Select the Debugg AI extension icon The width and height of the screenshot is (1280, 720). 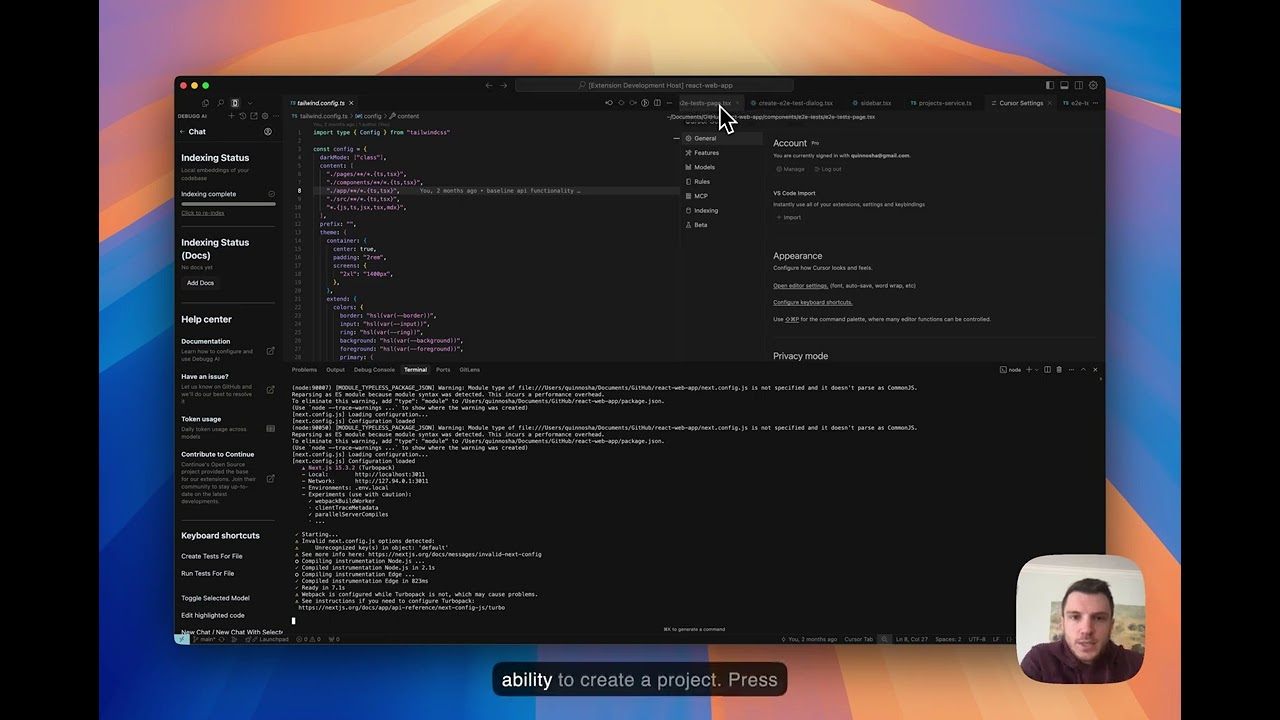point(235,103)
